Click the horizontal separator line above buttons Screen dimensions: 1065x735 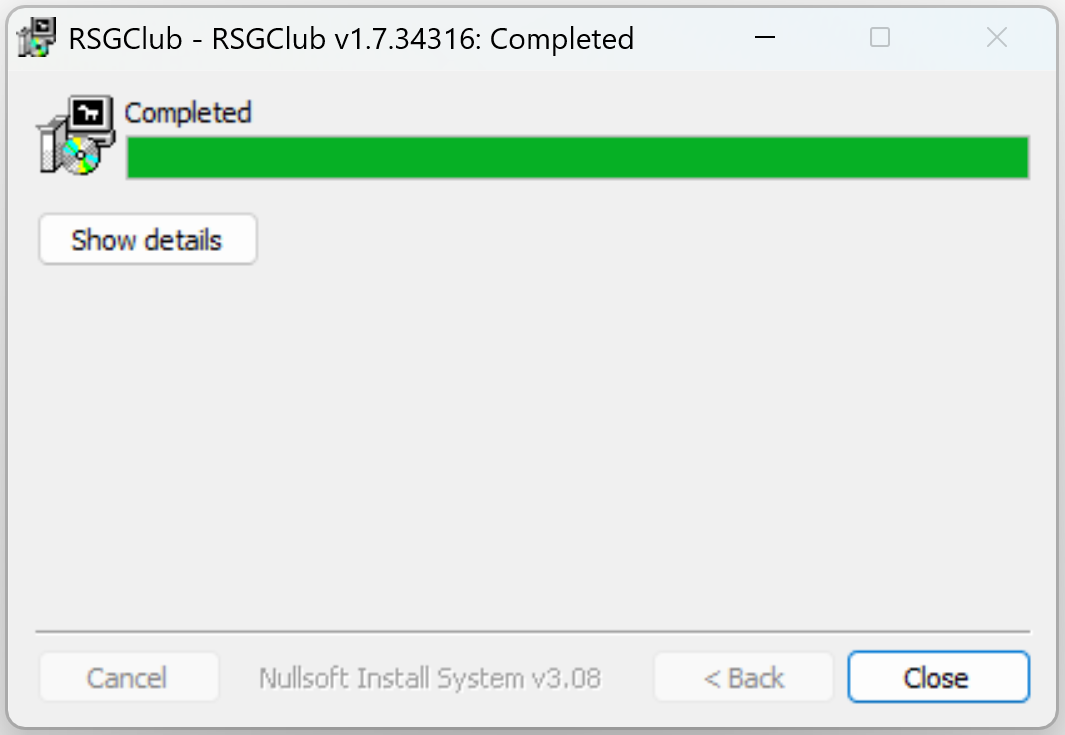[532, 632]
